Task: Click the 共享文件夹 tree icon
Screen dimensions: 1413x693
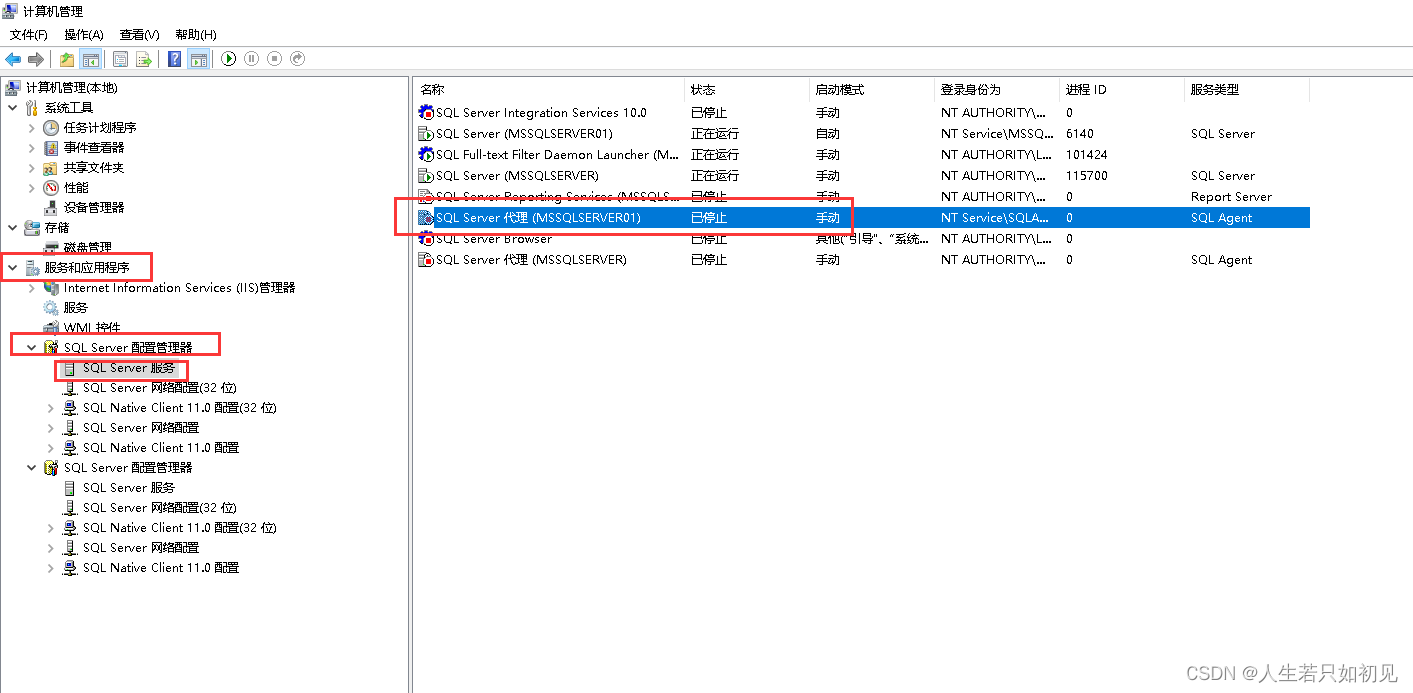Action: [x=52, y=168]
